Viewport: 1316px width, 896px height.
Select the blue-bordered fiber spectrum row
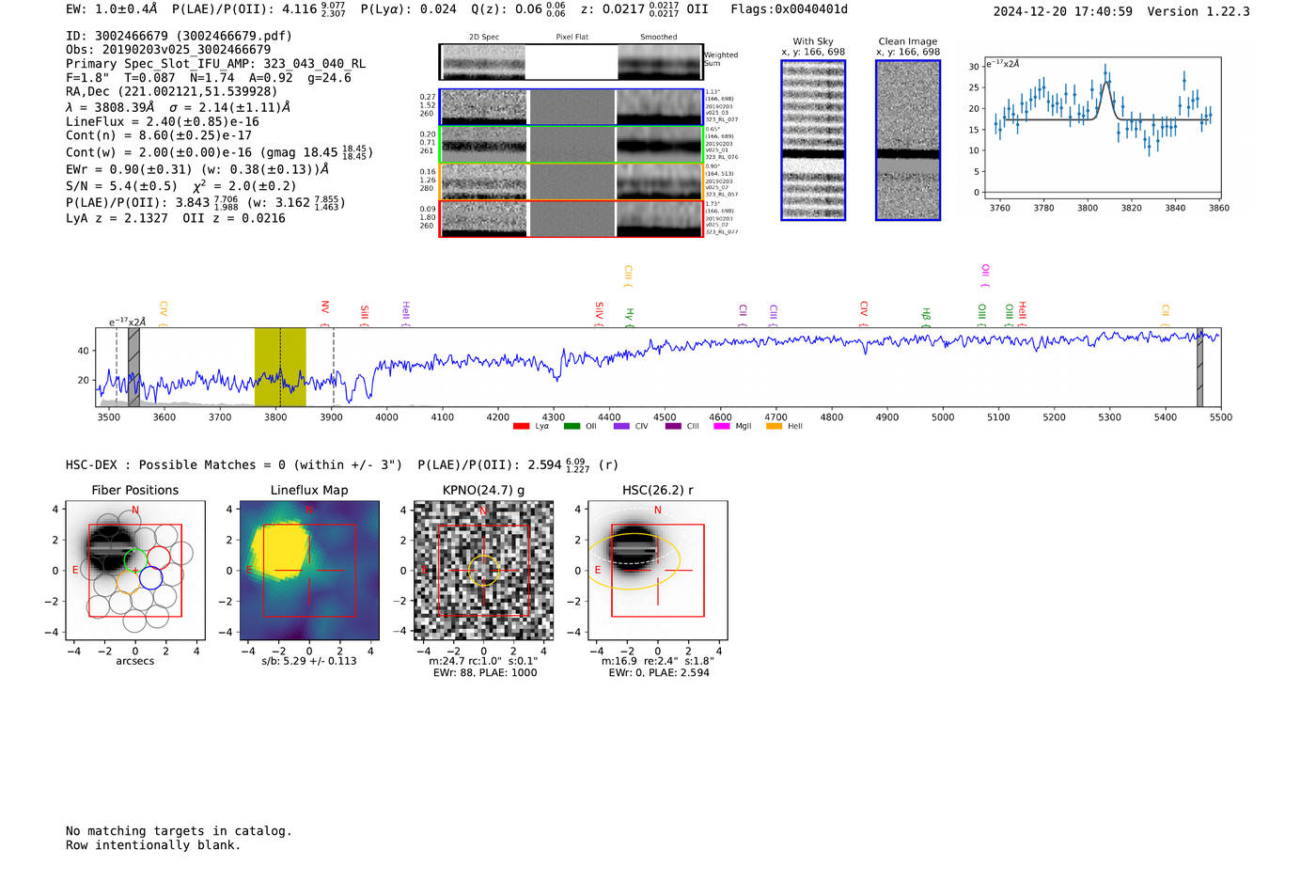572,107
